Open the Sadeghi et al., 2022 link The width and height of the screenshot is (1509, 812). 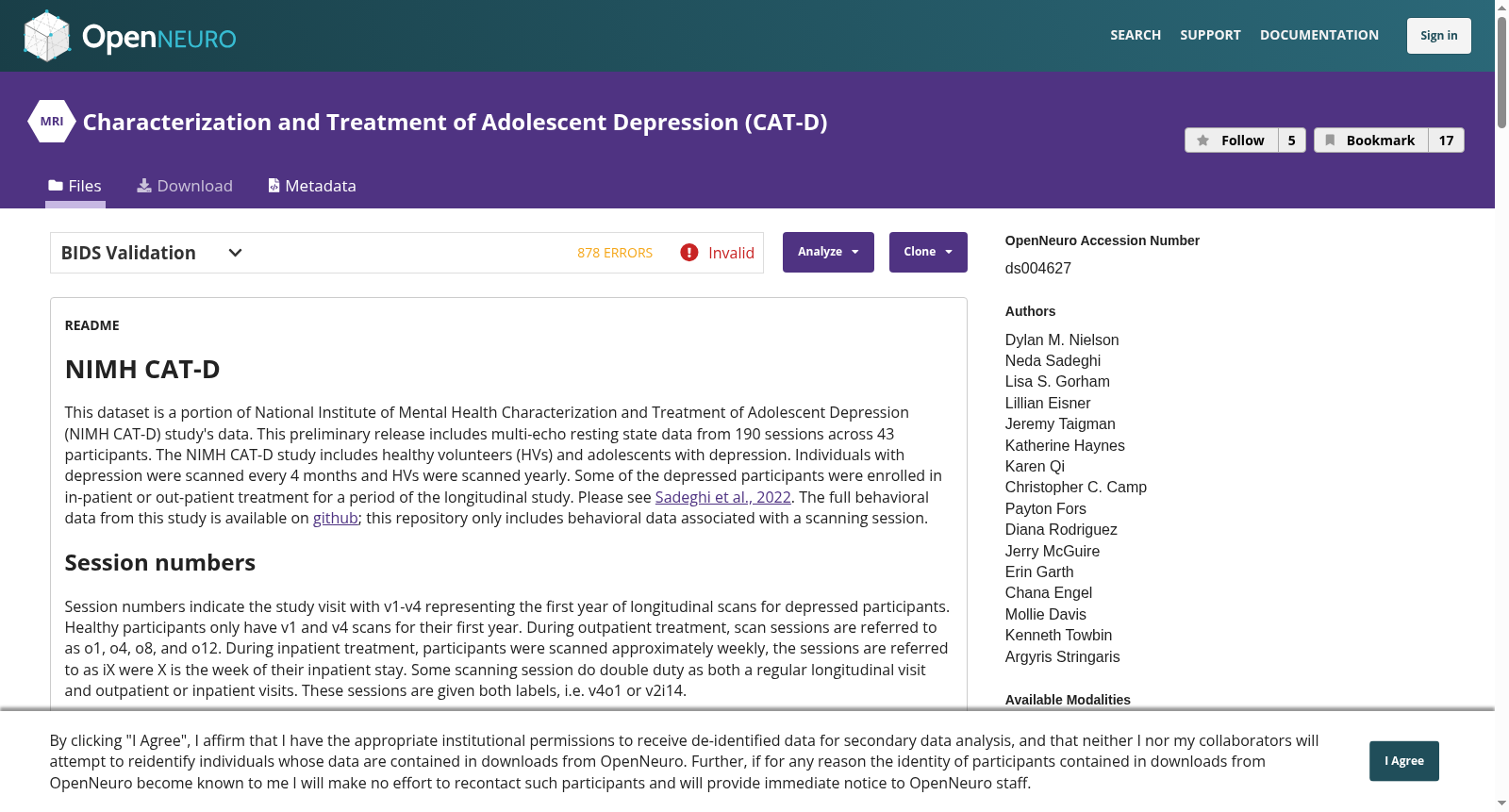(x=723, y=497)
